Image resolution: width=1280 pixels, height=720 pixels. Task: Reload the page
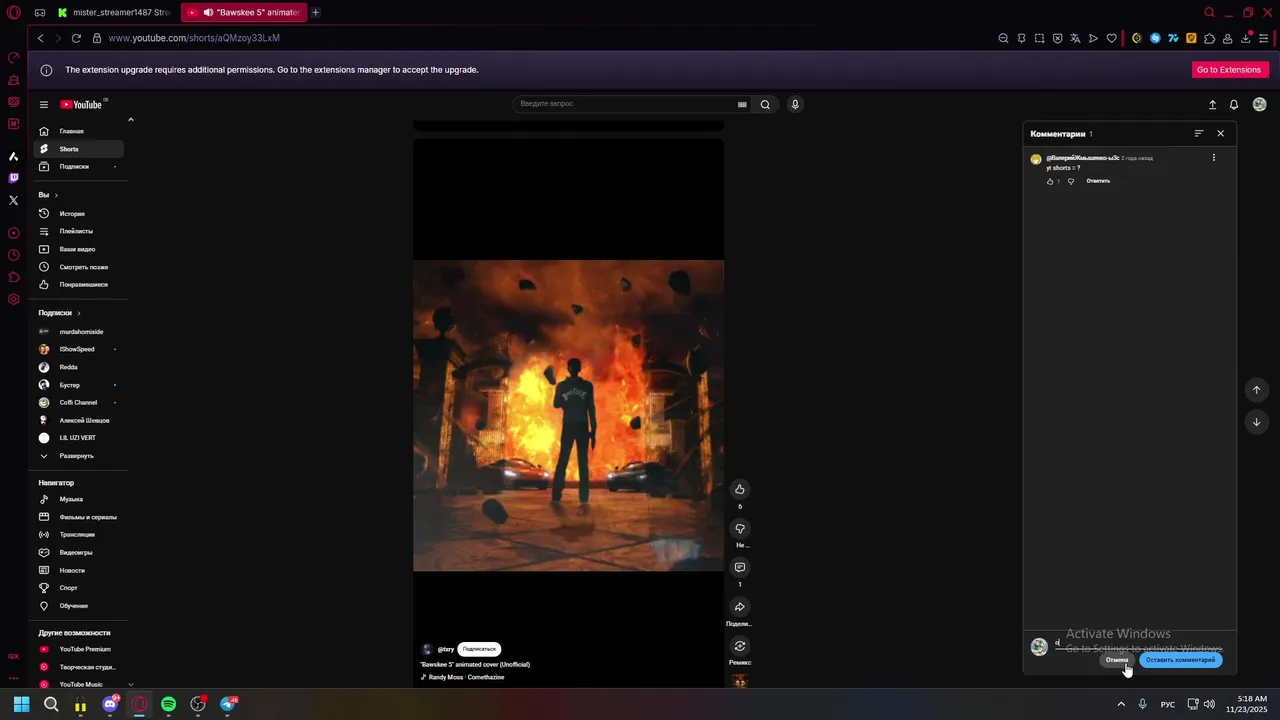coord(76,38)
